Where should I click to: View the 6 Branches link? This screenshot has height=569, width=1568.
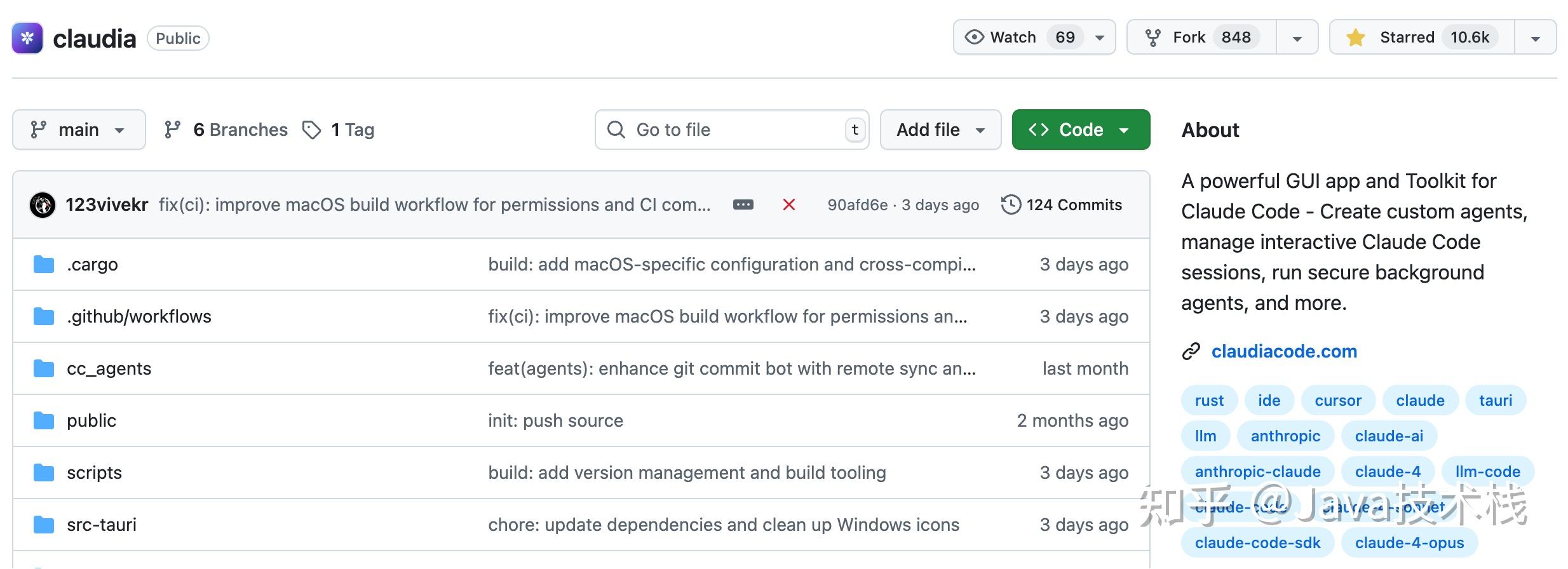click(x=226, y=130)
